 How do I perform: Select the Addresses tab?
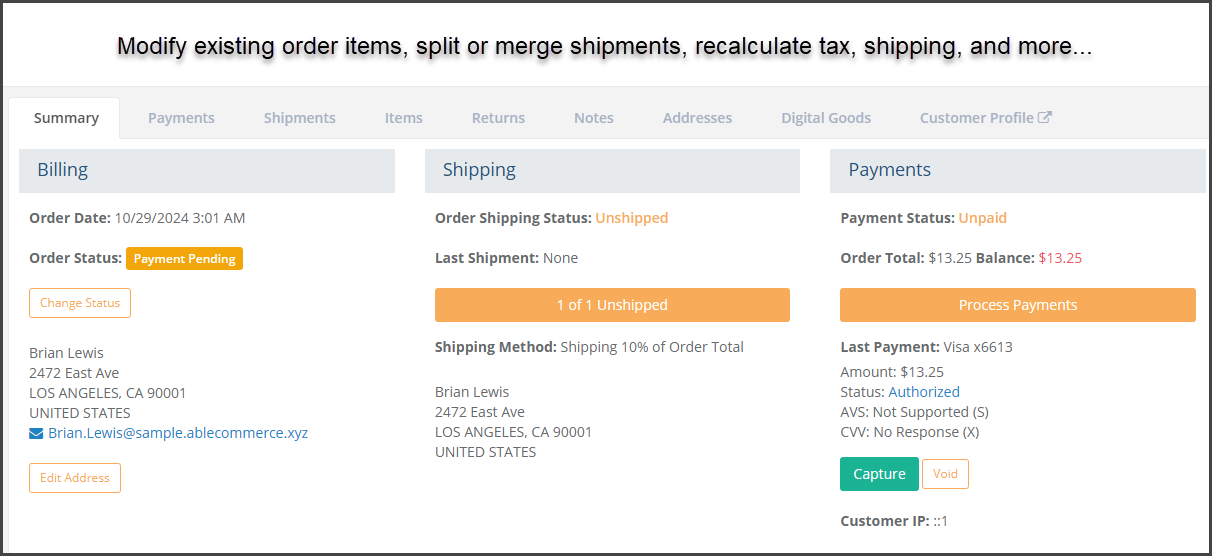[697, 118]
